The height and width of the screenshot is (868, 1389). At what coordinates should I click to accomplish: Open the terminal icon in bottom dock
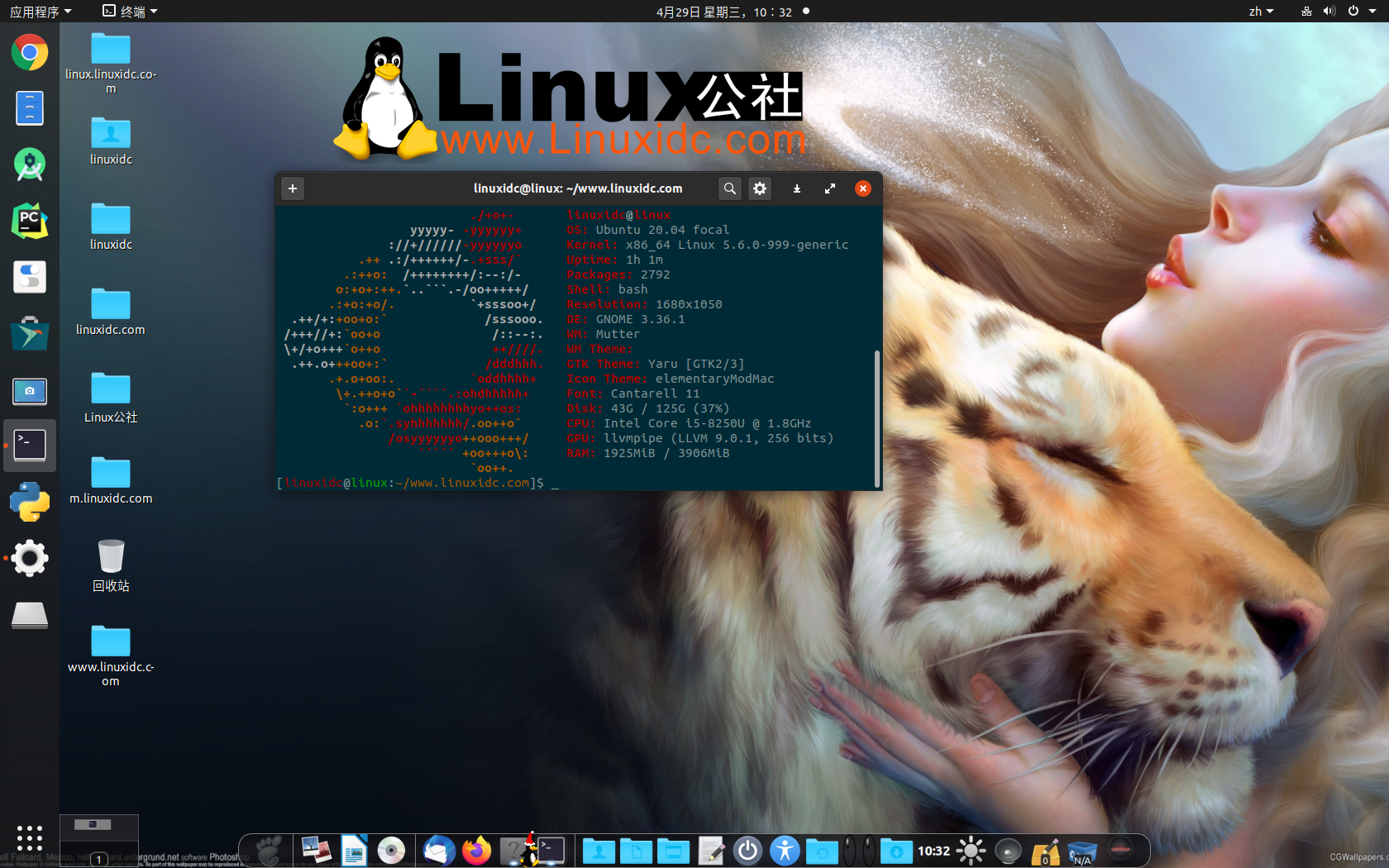pyautogui.click(x=551, y=851)
